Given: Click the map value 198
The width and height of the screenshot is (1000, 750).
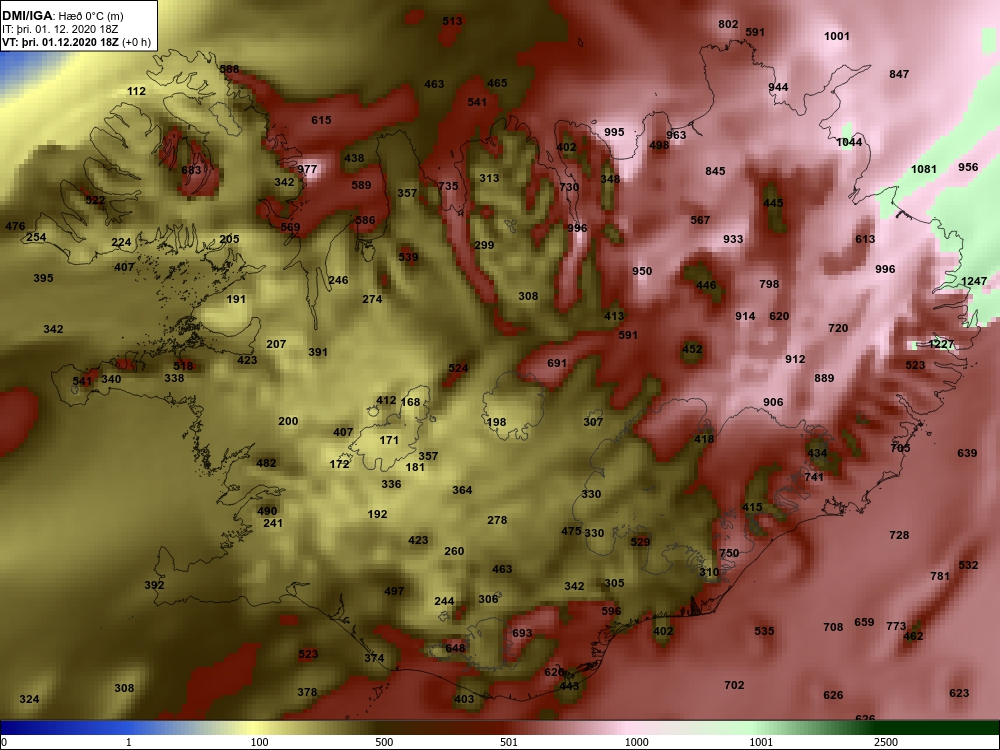Looking at the screenshot, I should coord(496,422).
